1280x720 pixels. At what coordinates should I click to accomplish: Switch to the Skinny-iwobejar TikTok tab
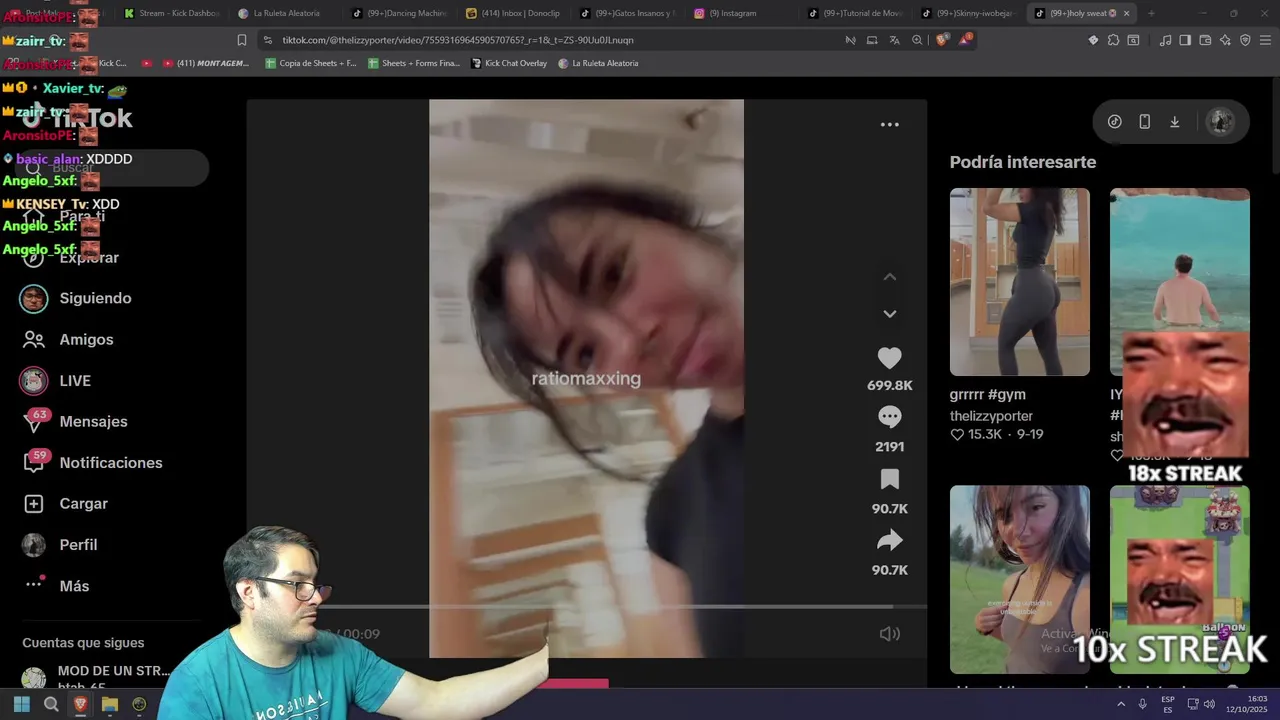969,13
